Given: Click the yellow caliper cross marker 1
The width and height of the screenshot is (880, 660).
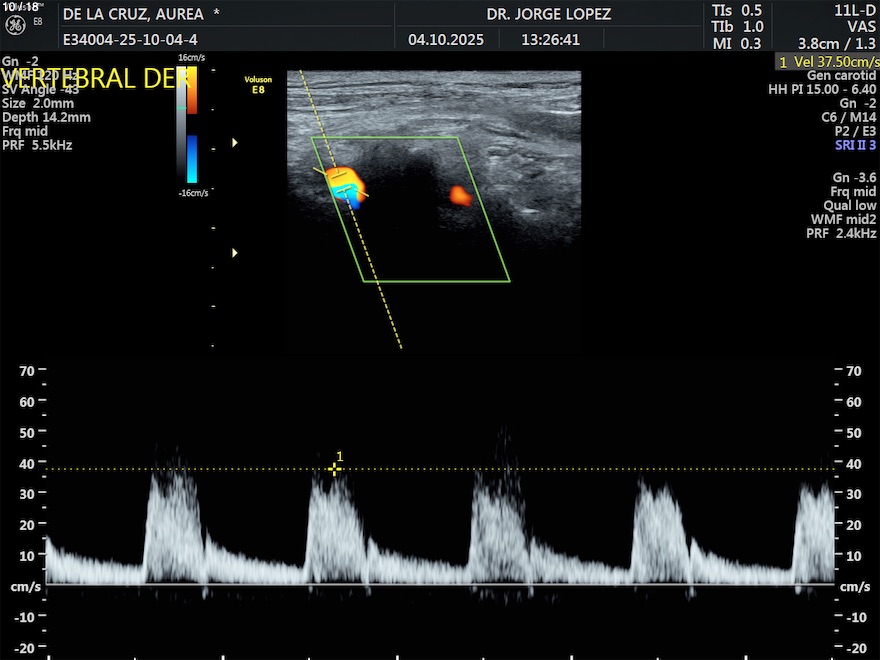Looking at the screenshot, I should [334, 469].
